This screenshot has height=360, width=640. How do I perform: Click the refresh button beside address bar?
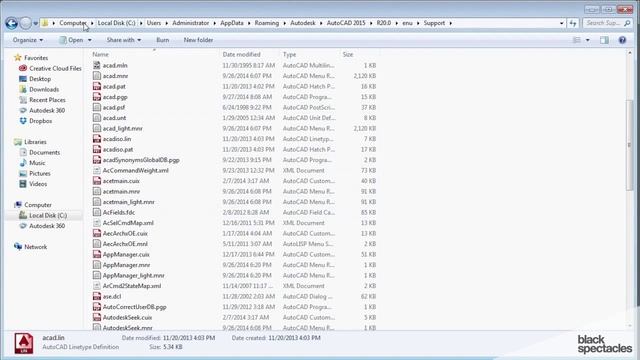(573, 23)
